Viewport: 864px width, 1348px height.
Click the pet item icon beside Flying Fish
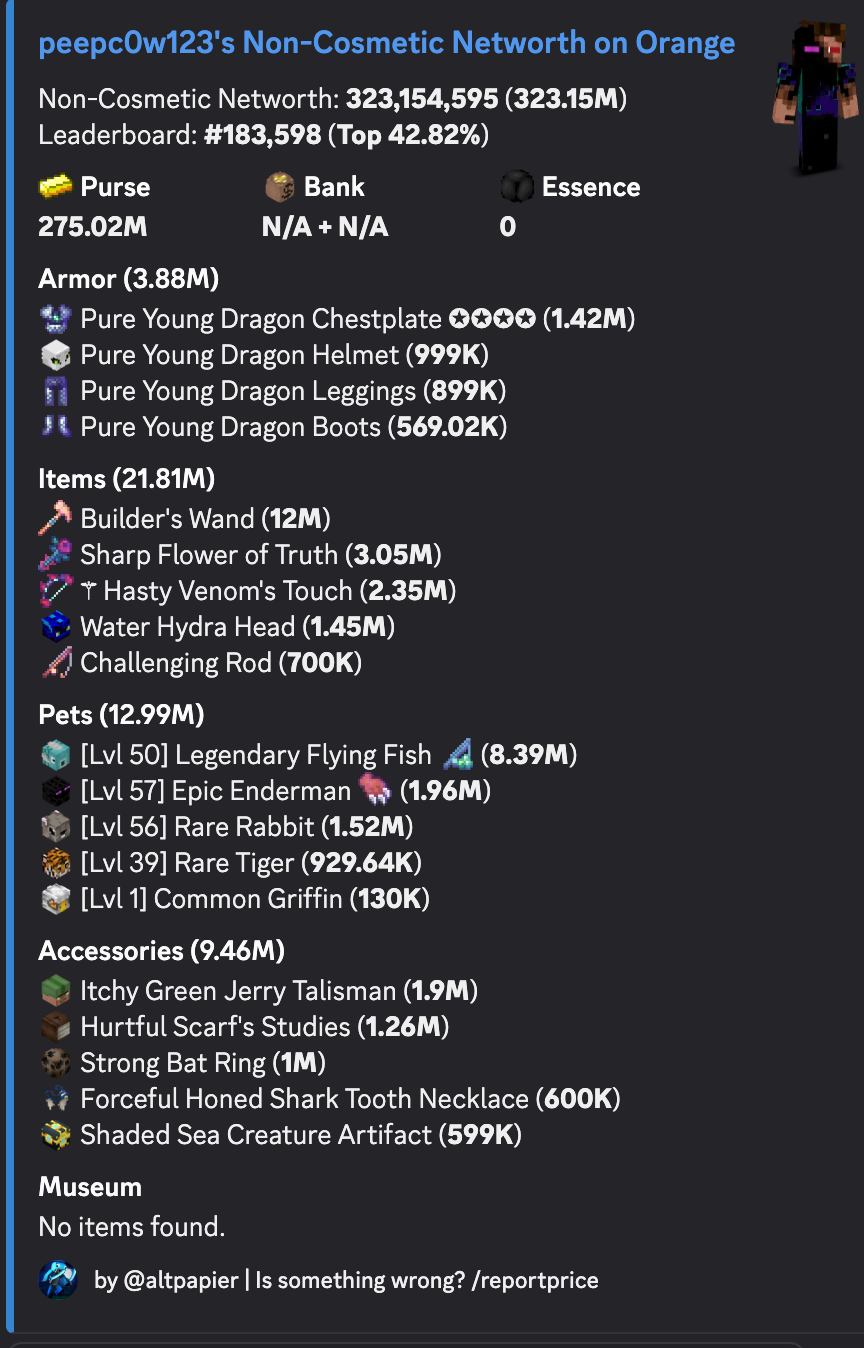click(457, 755)
